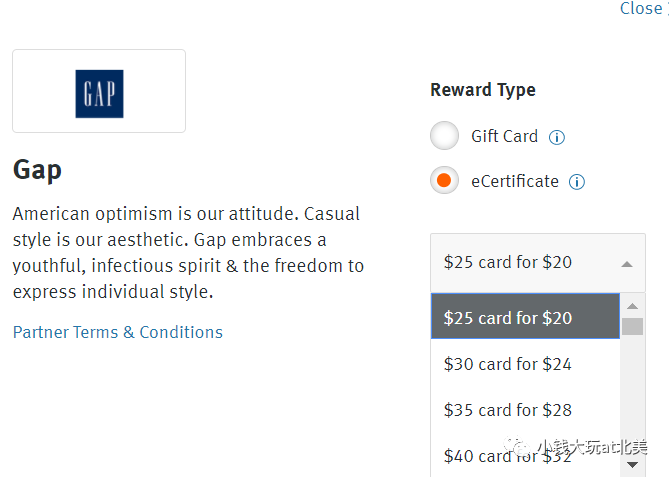This screenshot has width=669, height=477.
Task: Open Partner Terms & Conditions link
Action: coord(118,332)
